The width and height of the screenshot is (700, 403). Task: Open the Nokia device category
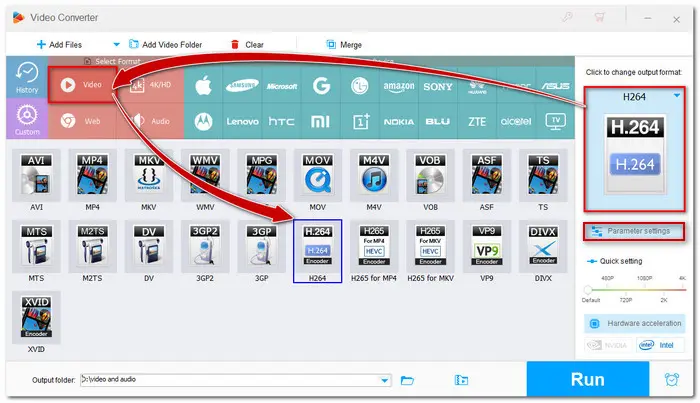coord(399,121)
